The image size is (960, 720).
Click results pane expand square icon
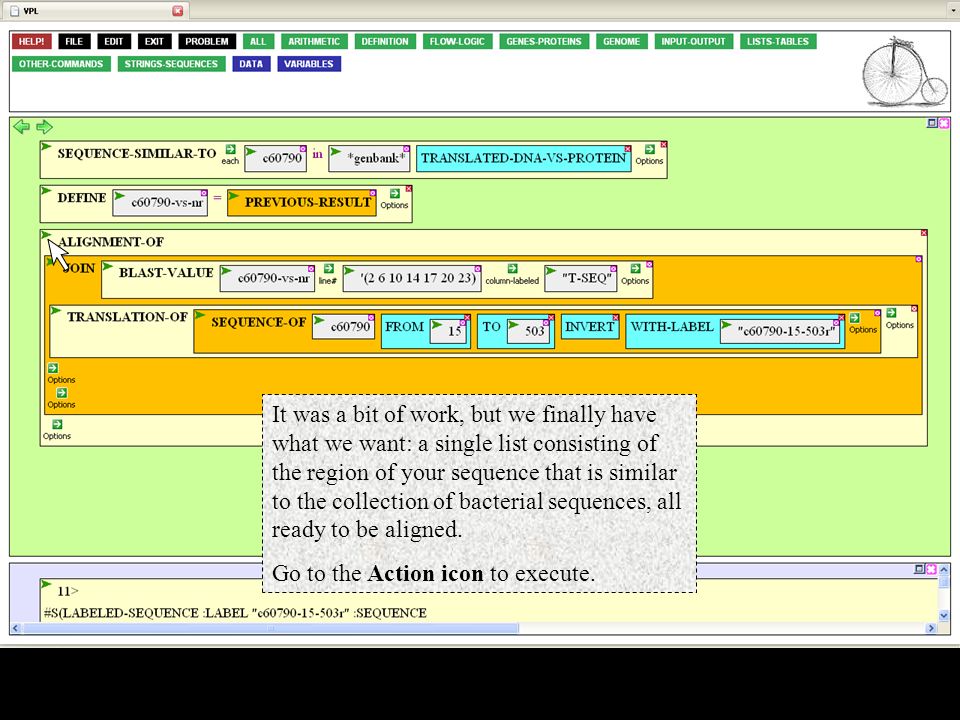coord(919,569)
